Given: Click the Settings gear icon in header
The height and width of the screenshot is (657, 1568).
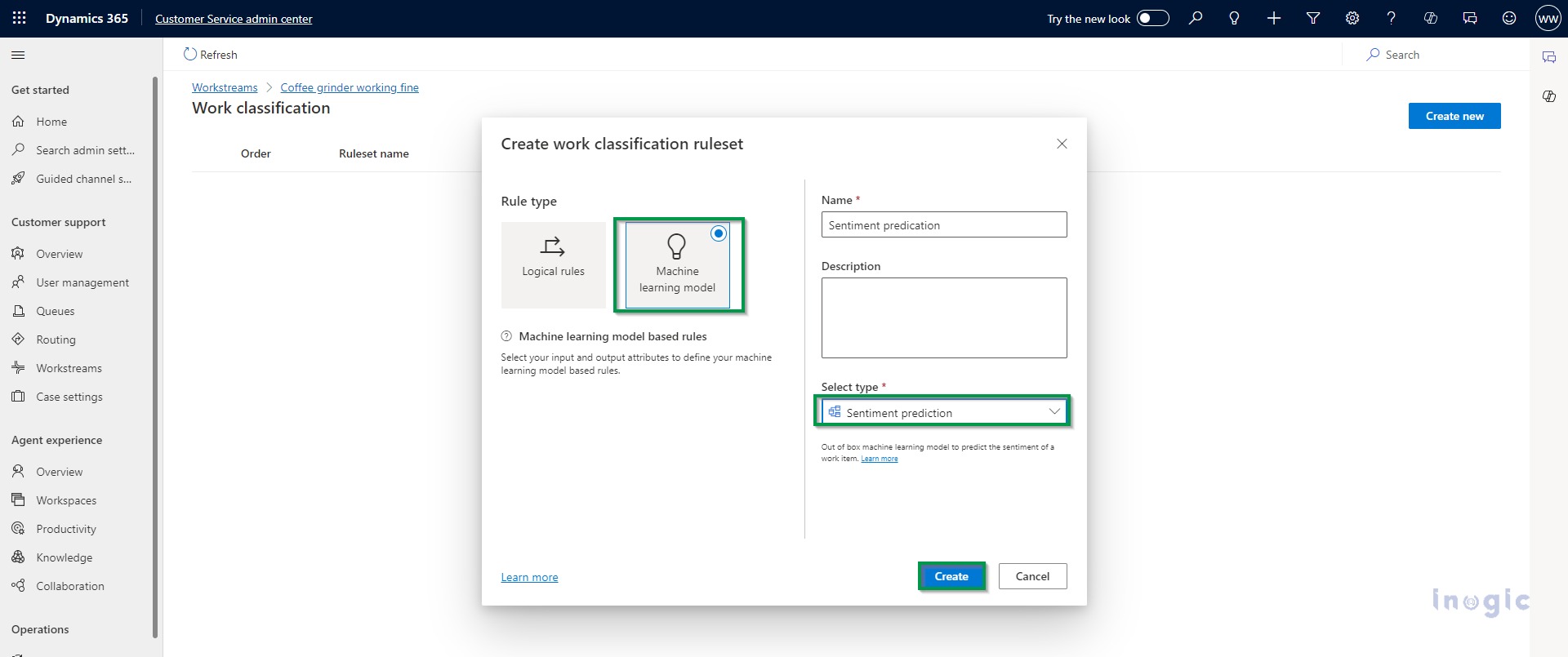Looking at the screenshot, I should 1352,18.
